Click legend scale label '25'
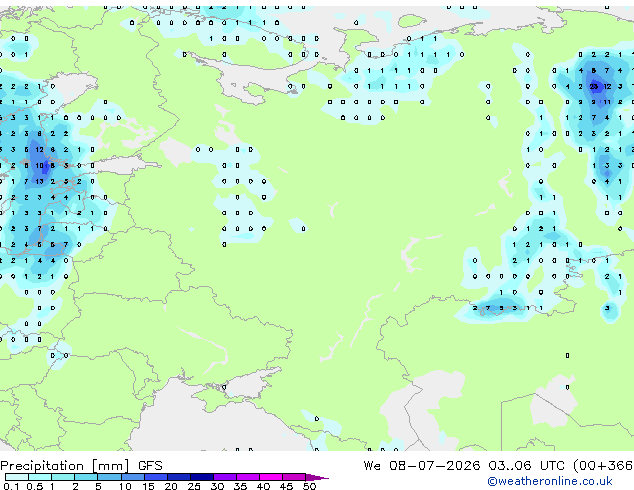 click(194, 486)
